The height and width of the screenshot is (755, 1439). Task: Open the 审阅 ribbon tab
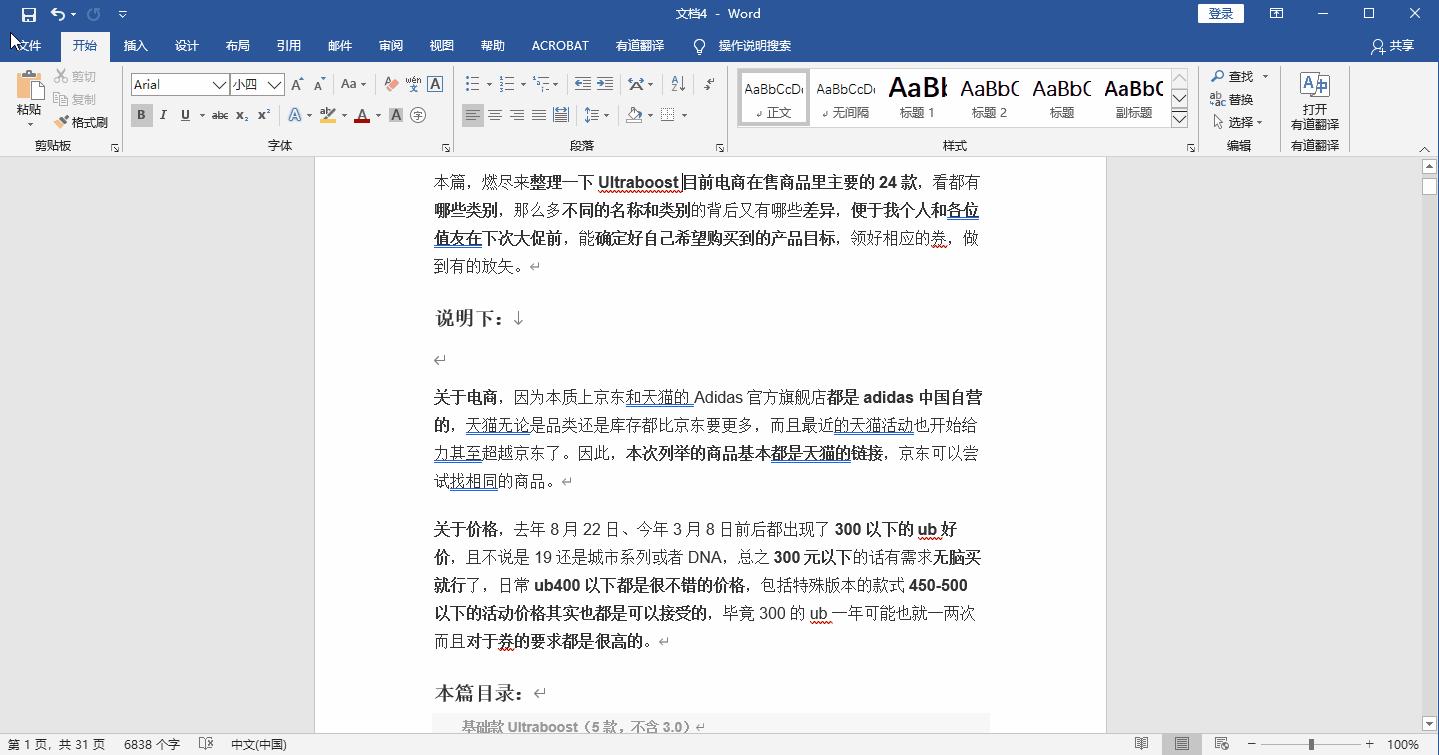coord(391,45)
